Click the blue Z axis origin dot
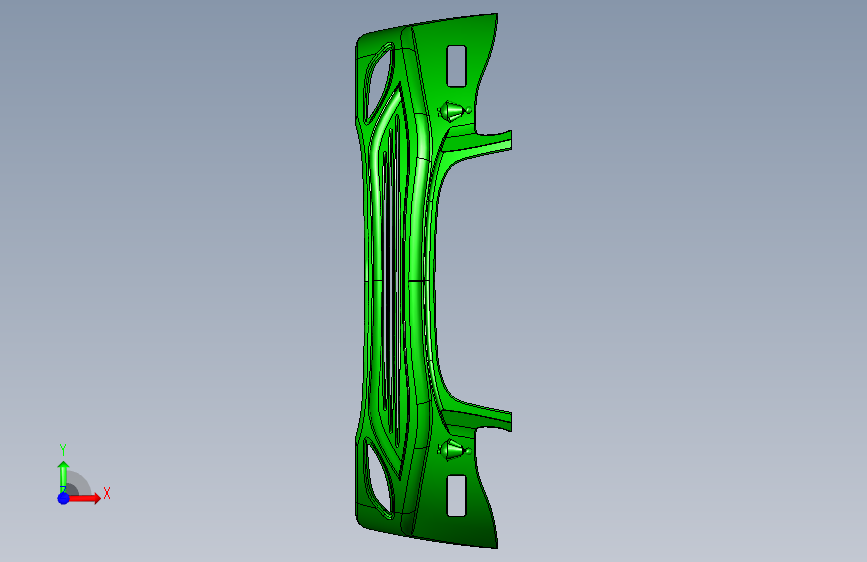Viewport: 867px width, 562px height. 63,498
